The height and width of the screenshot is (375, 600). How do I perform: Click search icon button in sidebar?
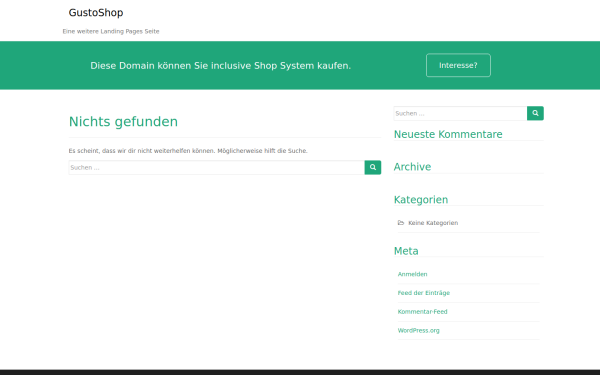point(535,113)
